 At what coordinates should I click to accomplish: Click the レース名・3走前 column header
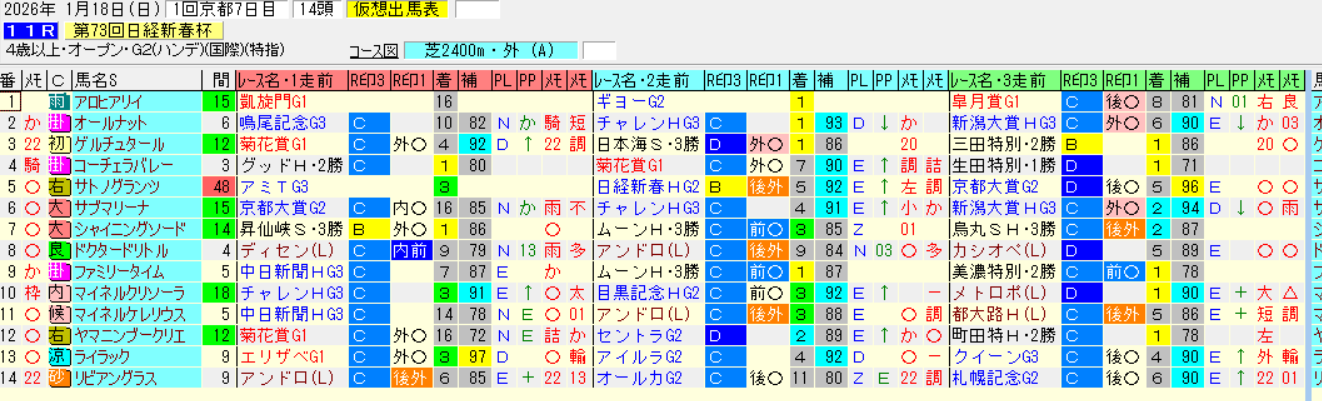tap(1004, 80)
